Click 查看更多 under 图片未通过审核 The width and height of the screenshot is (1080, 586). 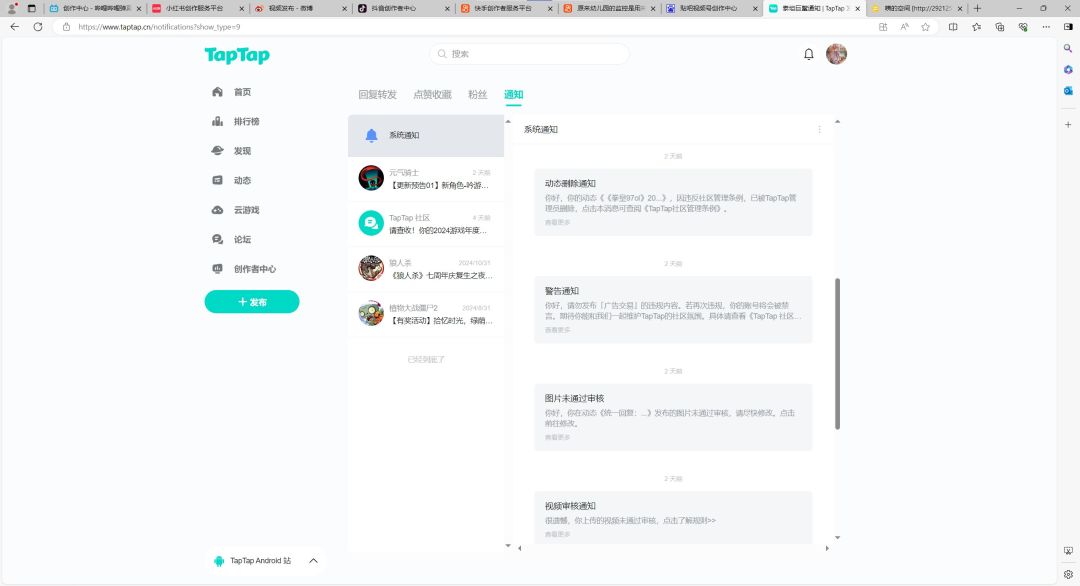coord(557,437)
